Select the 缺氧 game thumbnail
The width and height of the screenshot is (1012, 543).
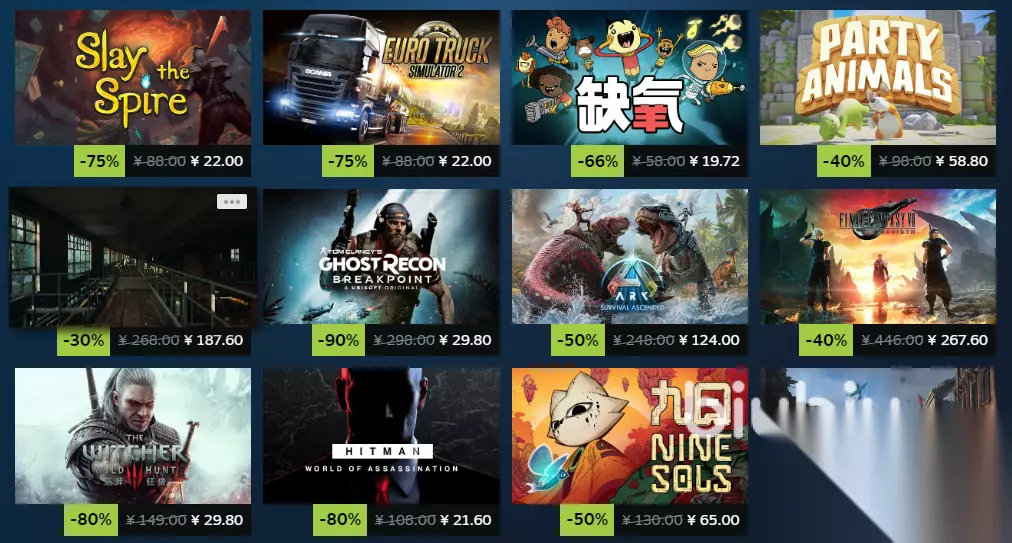click(x=629, y=77)
